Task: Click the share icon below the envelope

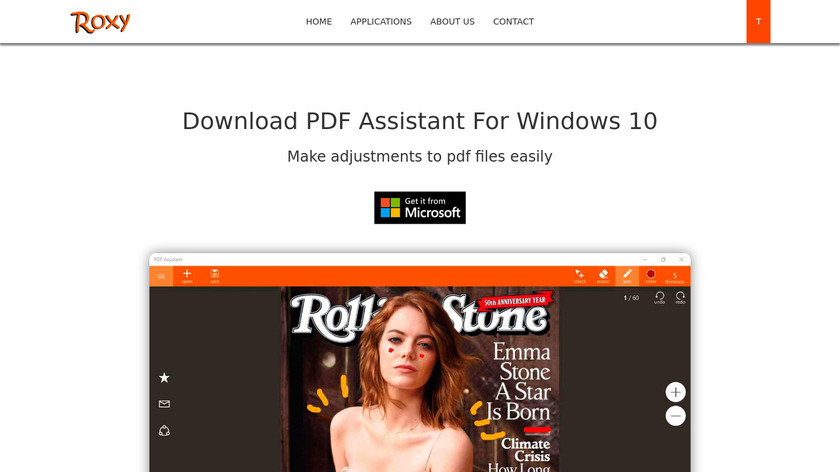Action: pos(164,430)
